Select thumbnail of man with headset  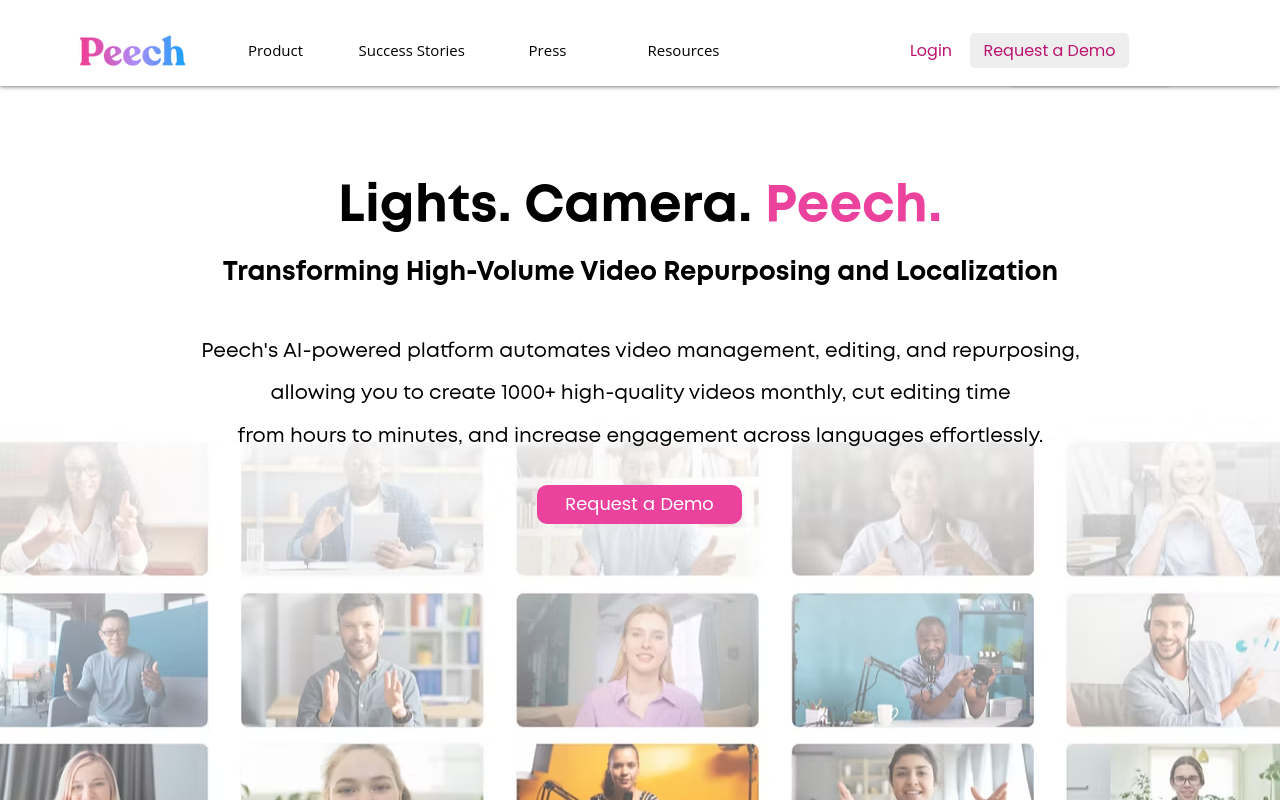[x=1173, y=660]
